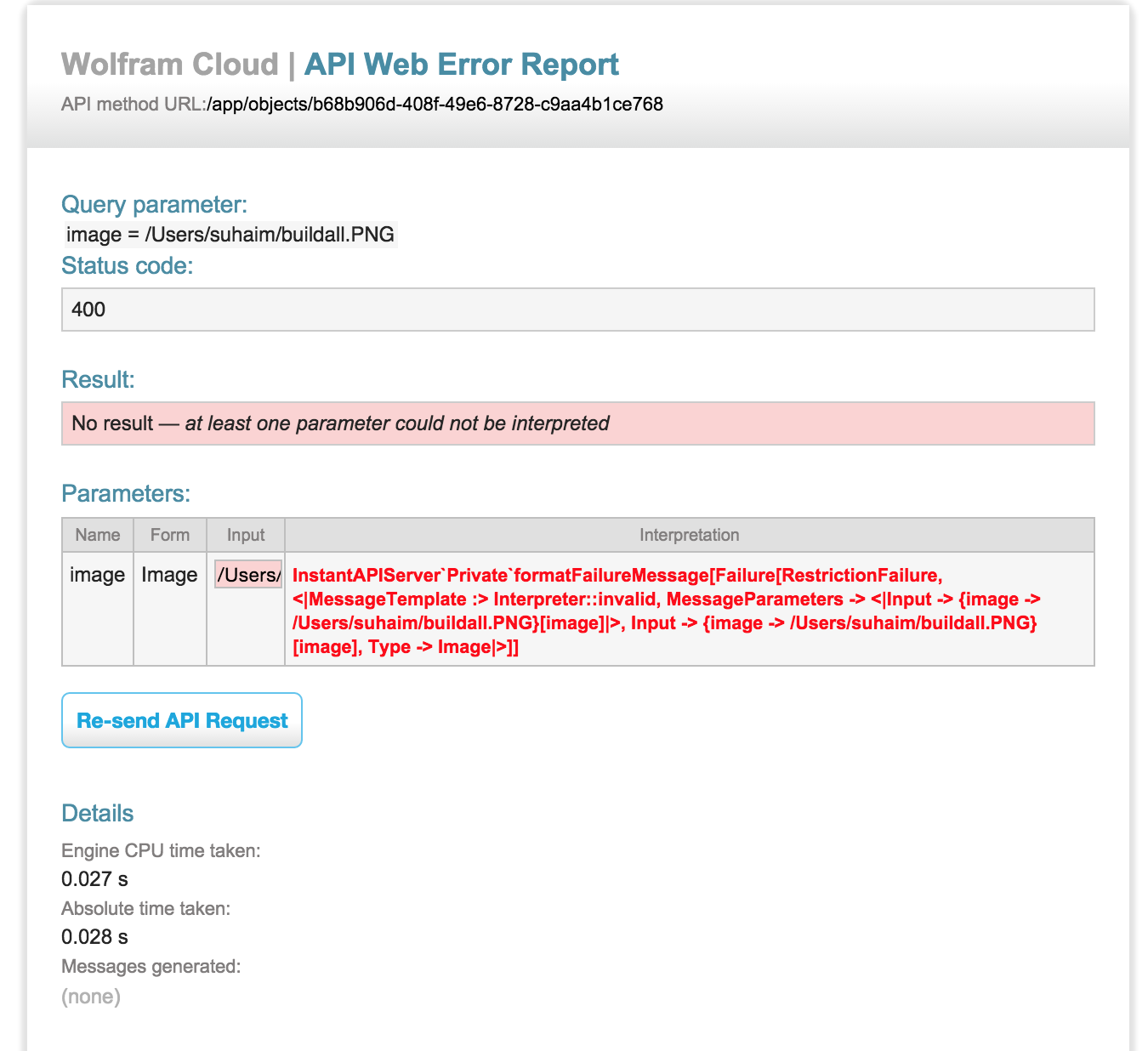Click the No result message box
Image resolution: width=1148 pixels, height=1051 pixels.
(578, 423)
